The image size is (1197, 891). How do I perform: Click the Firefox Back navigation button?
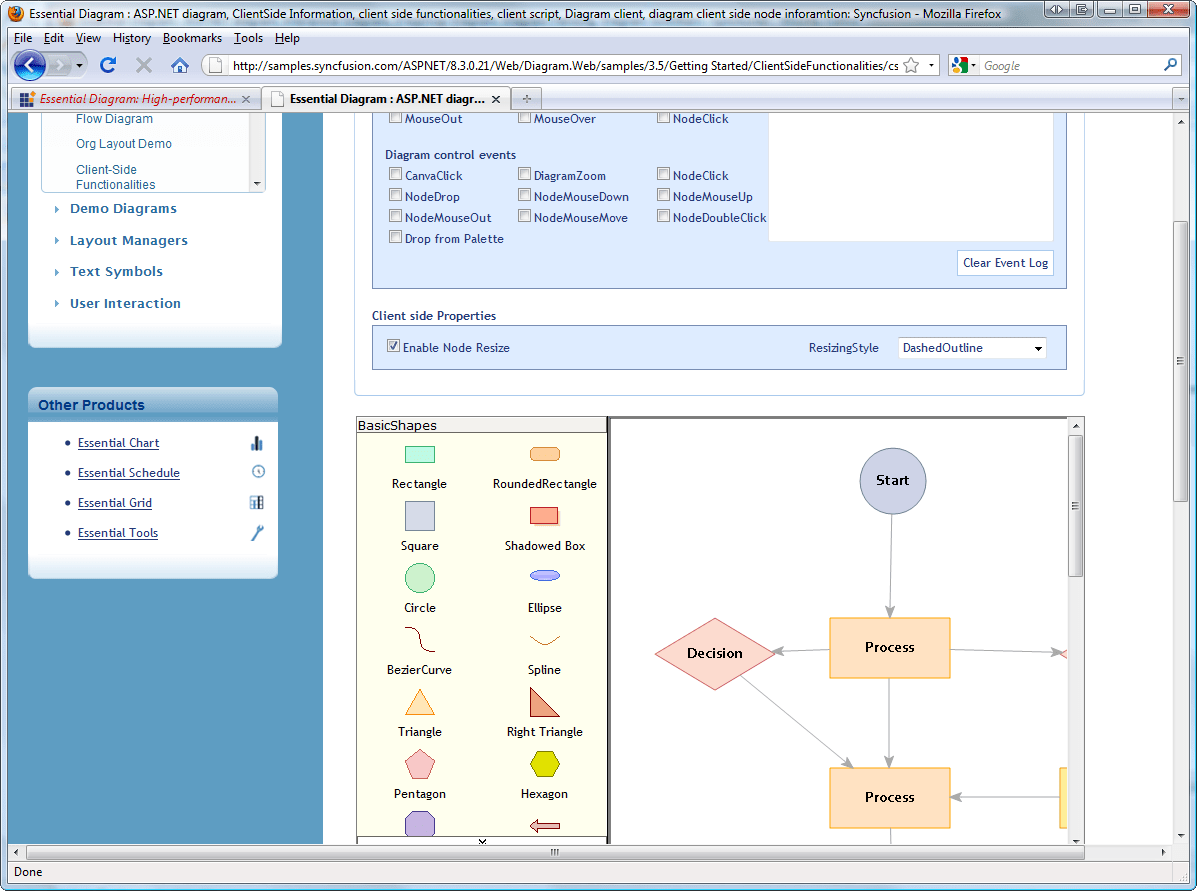click(30, 66)
